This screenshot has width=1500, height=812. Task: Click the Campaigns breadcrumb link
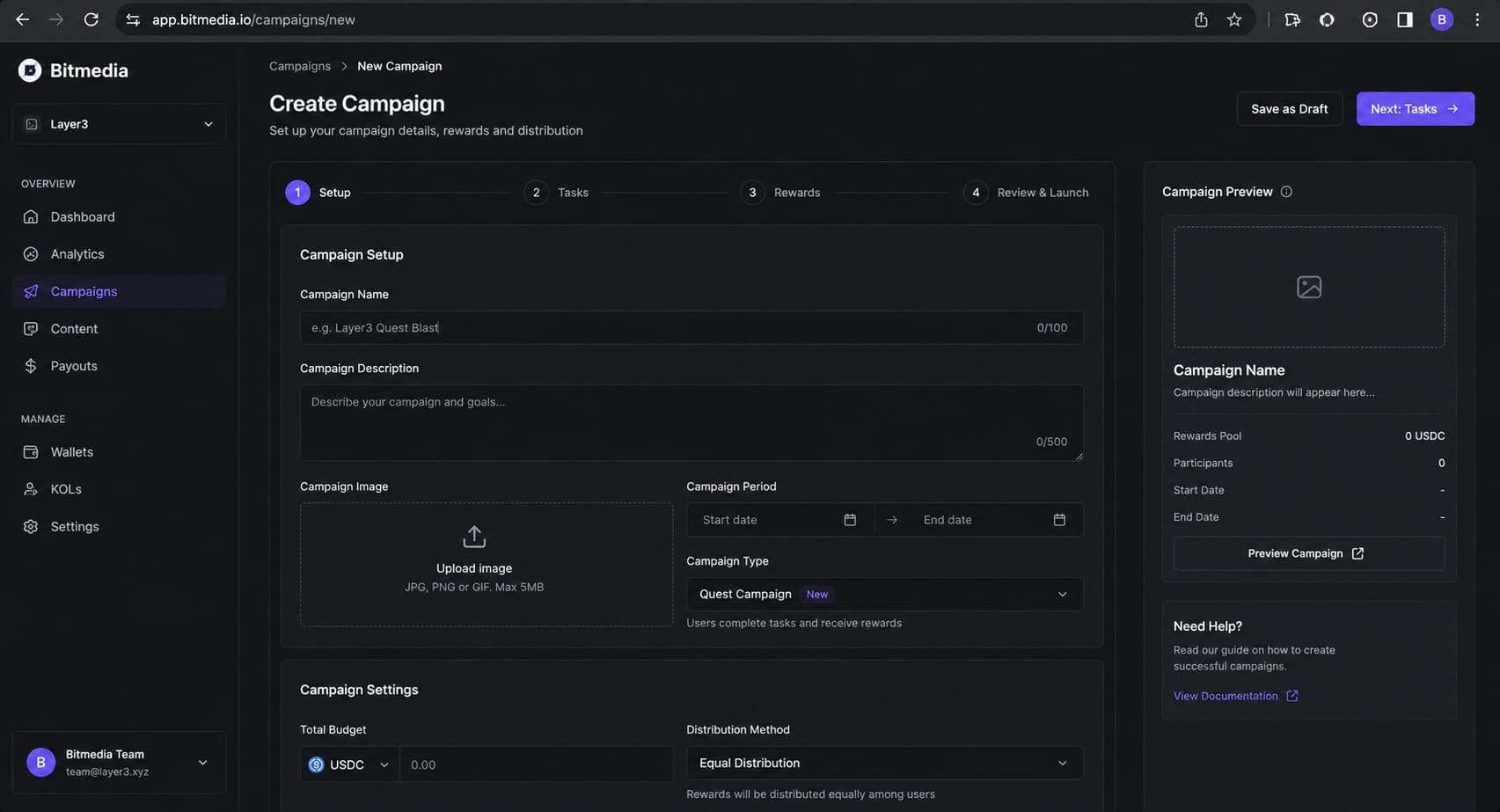[x=300, y=66]
